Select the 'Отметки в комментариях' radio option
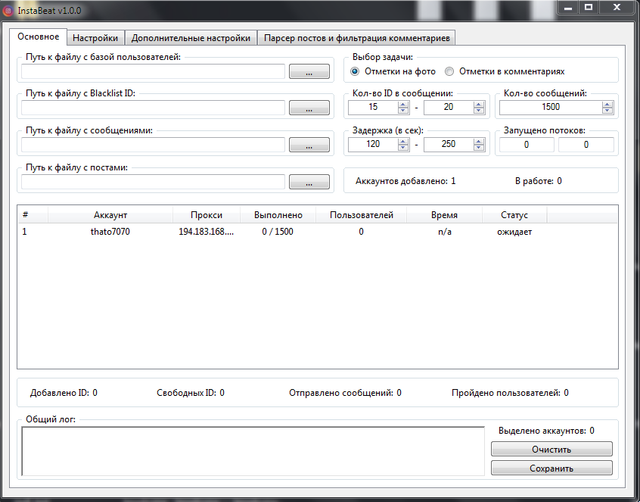 pos(449,72)
